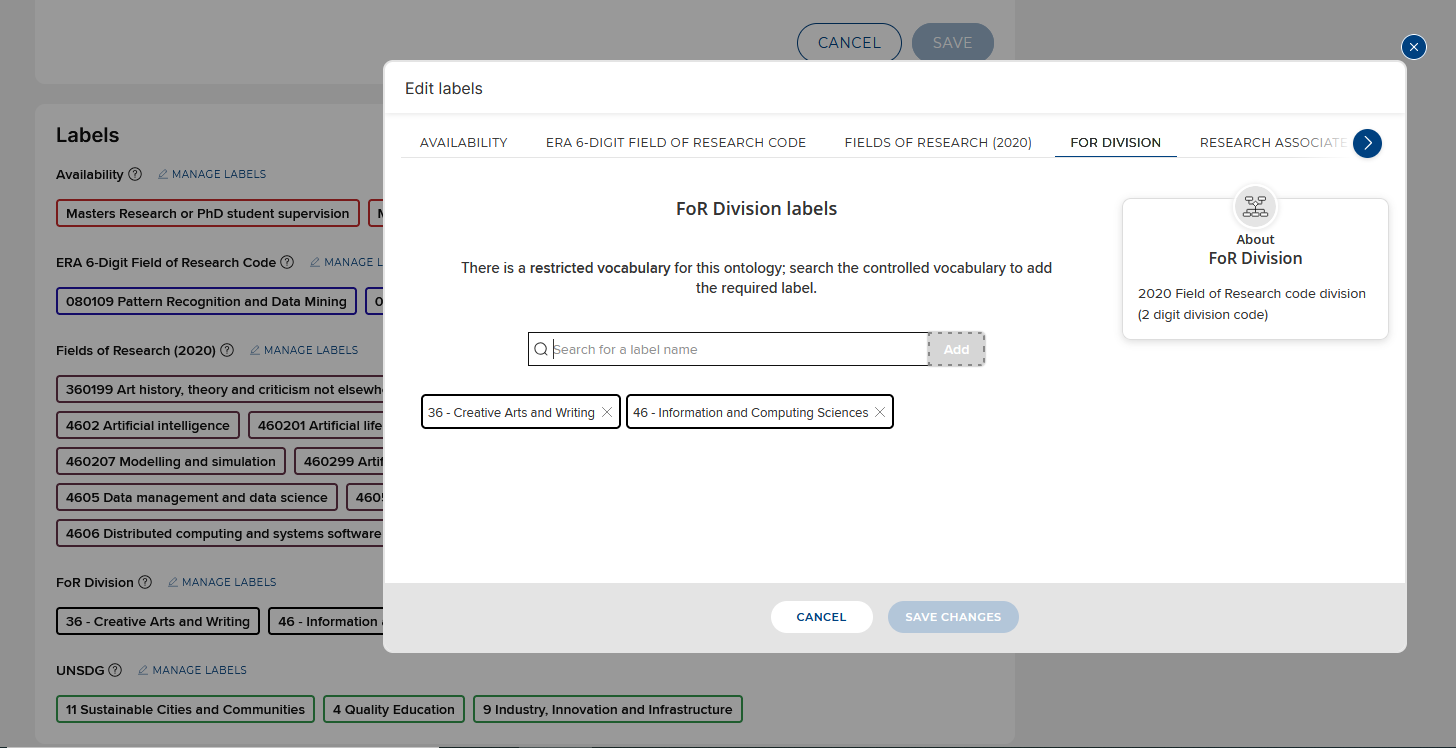Remove 46 - Information and Computing Sciences label

pyautogui.click(x=880, y=412)
